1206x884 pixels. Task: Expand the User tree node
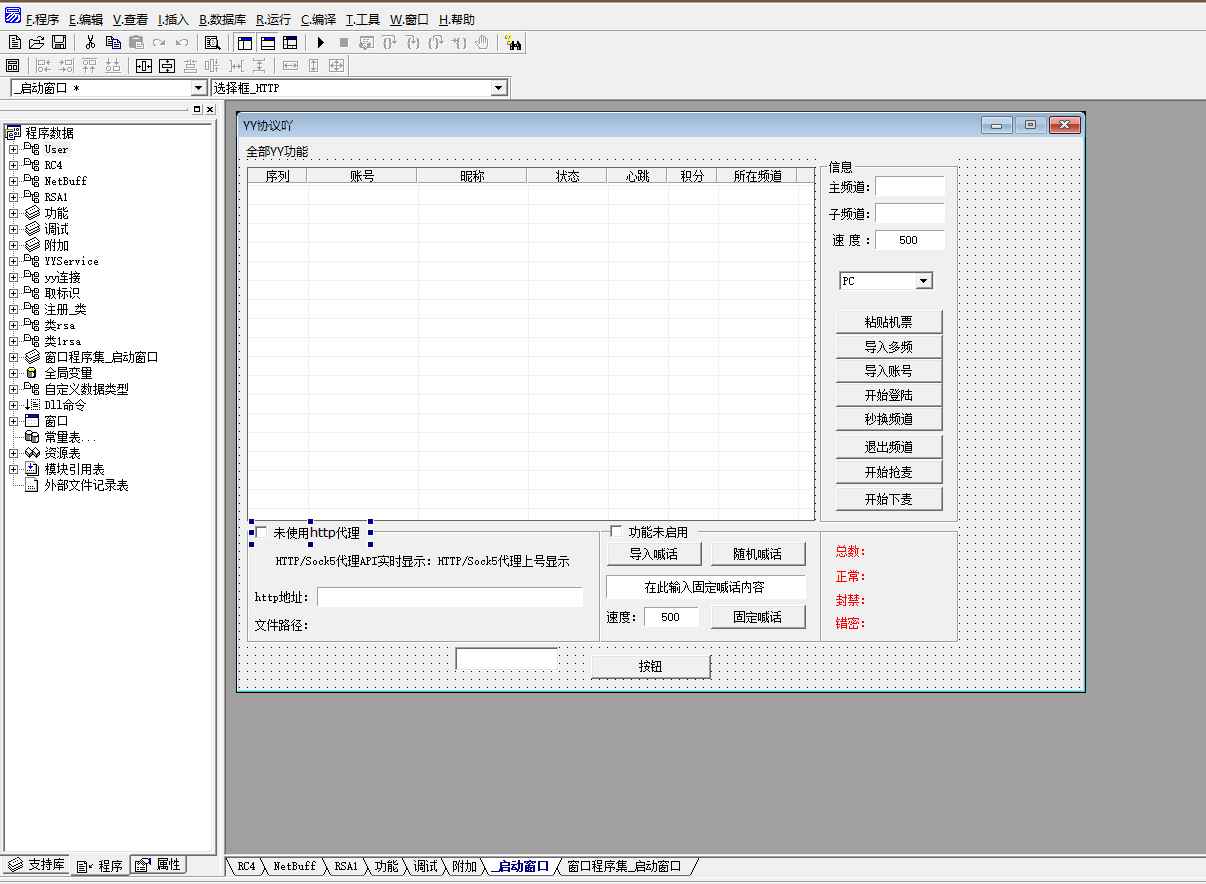[14, 149]
